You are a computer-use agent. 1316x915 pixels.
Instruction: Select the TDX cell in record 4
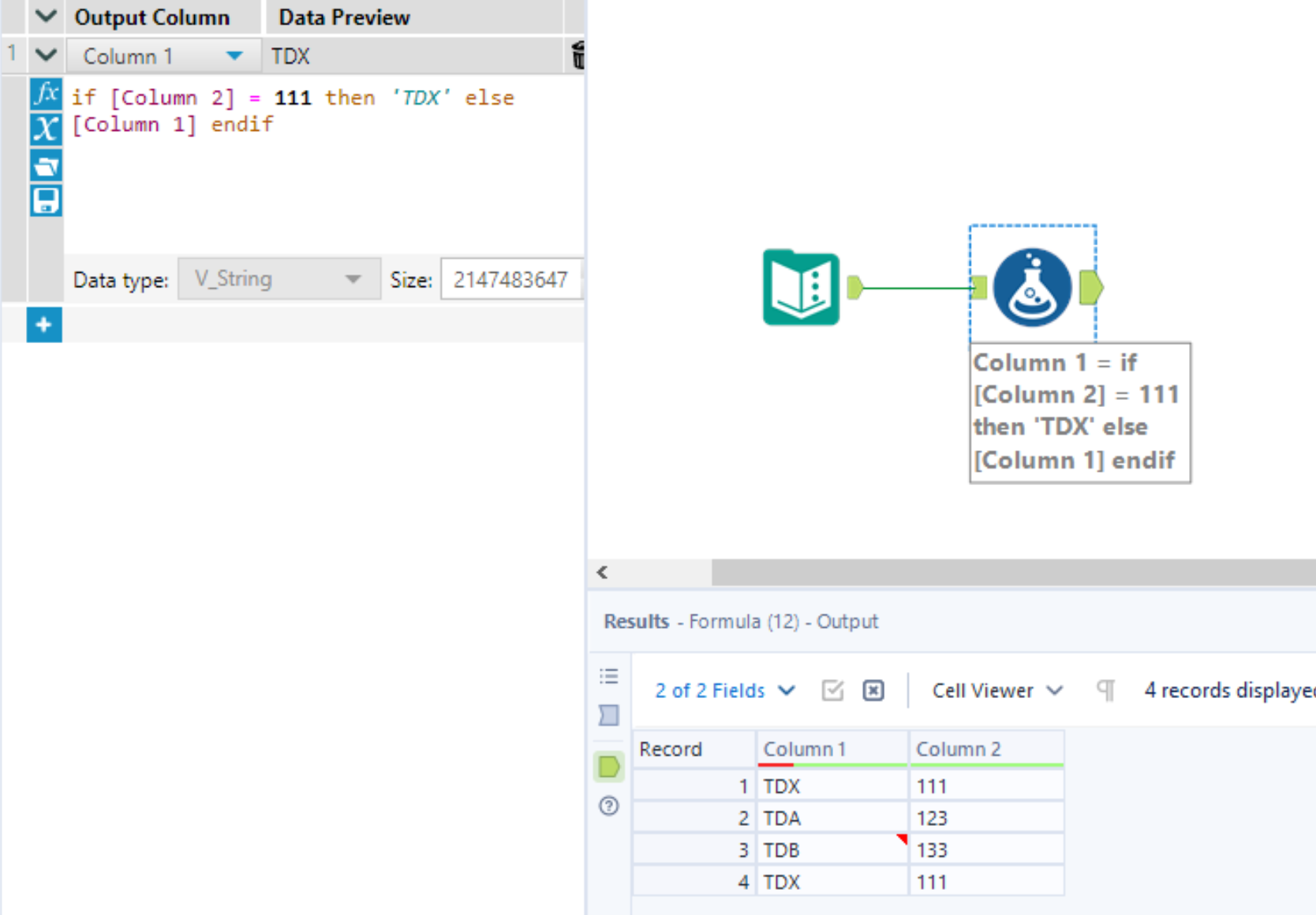[x=832, y=882]
